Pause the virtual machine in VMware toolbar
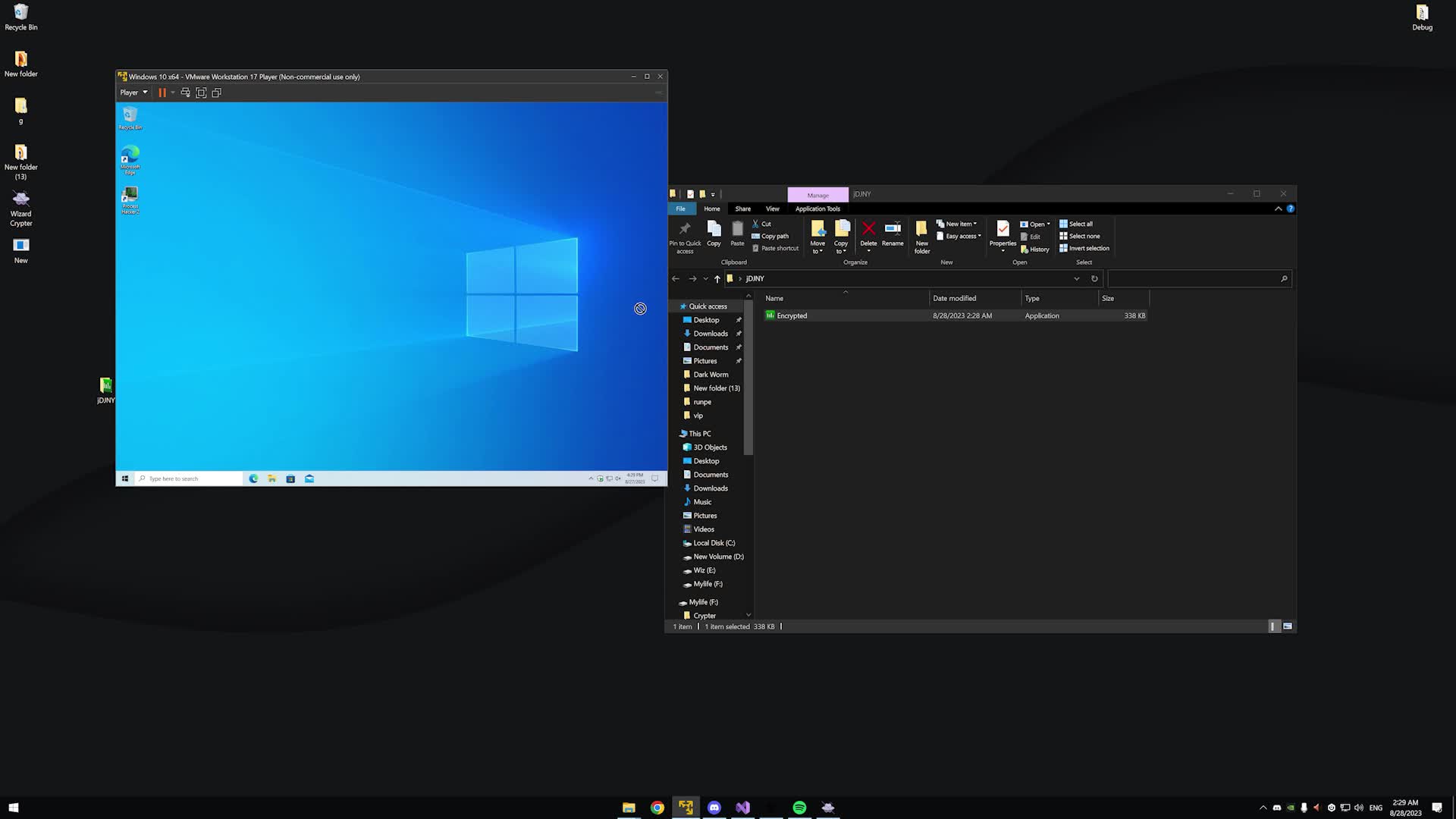The height and width of the screenshot is (819, 1456). tap(163, 93)
